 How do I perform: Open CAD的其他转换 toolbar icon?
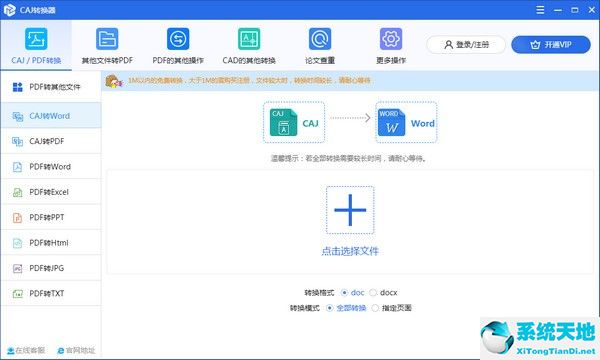[x=249, y=39]
